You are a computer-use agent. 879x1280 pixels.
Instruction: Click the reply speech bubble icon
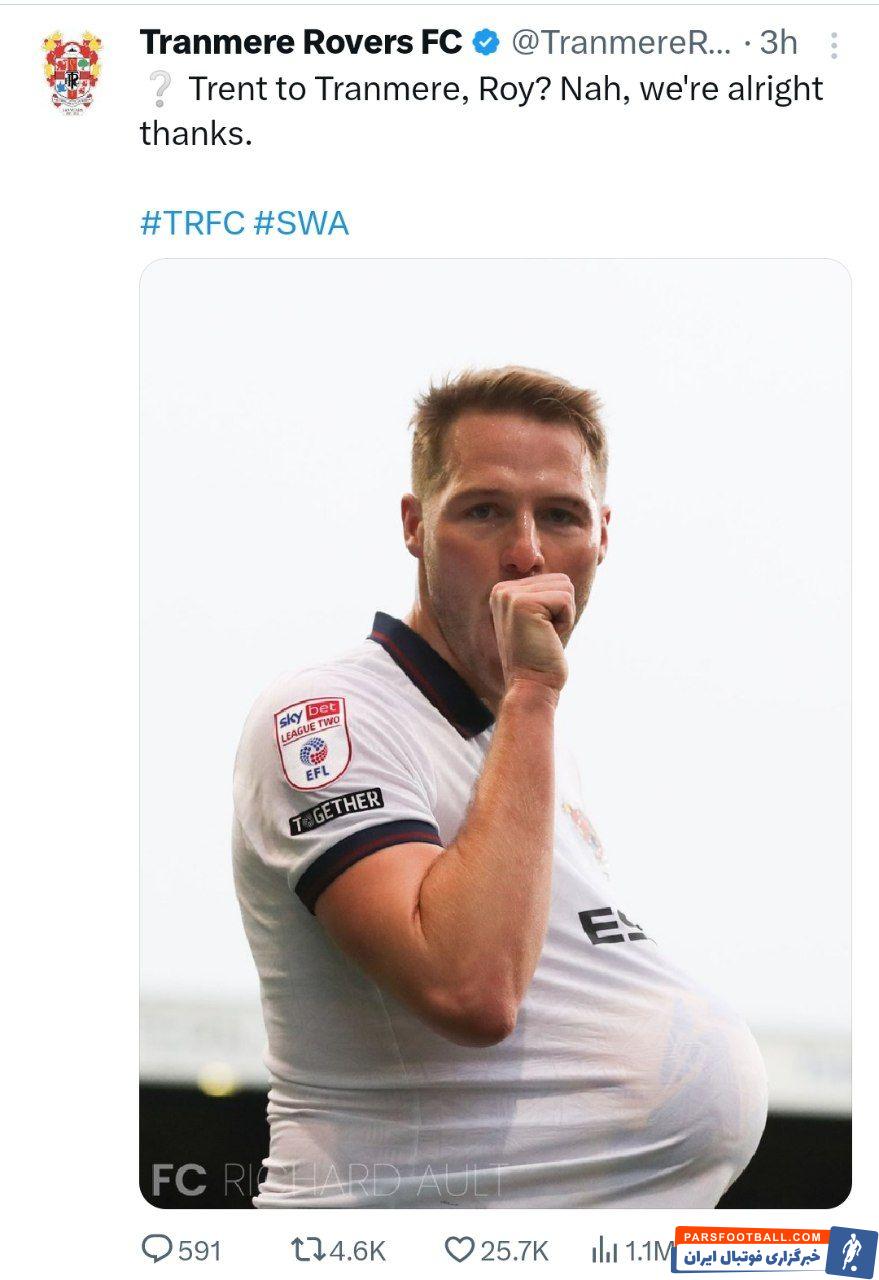[157, 1249]
